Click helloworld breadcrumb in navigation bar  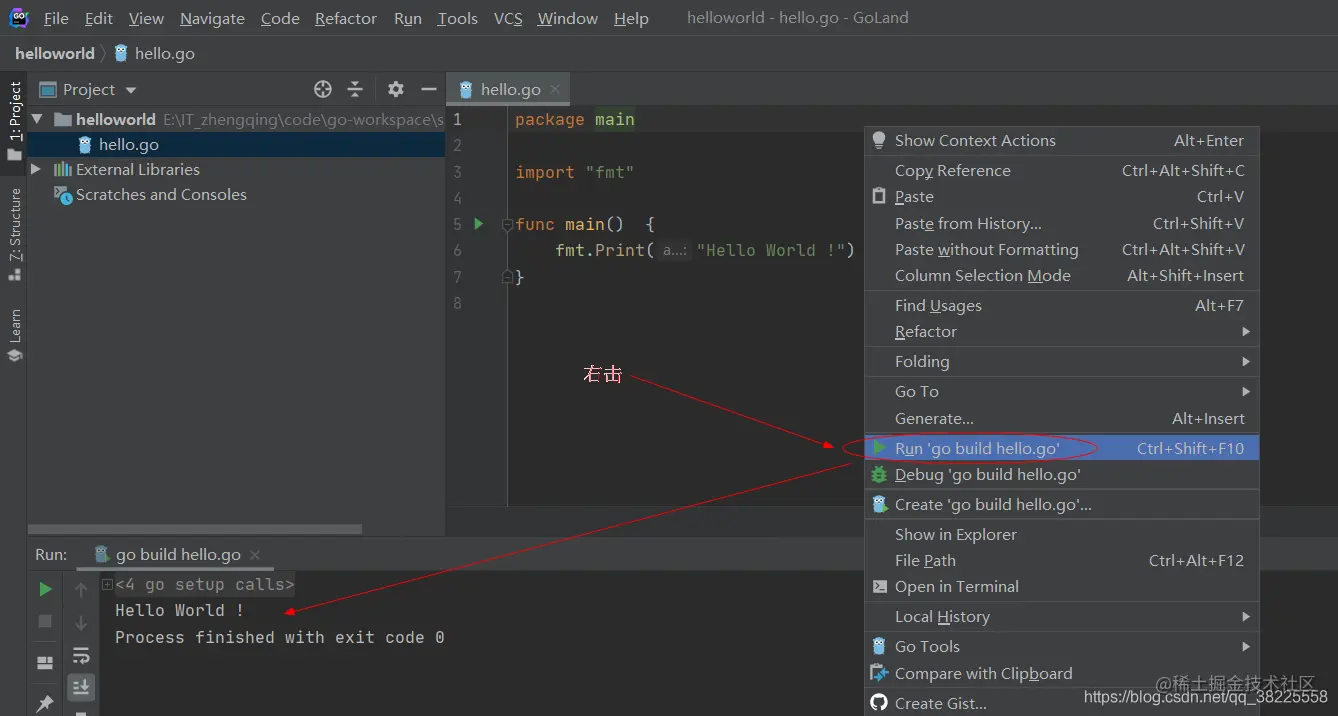55,53
